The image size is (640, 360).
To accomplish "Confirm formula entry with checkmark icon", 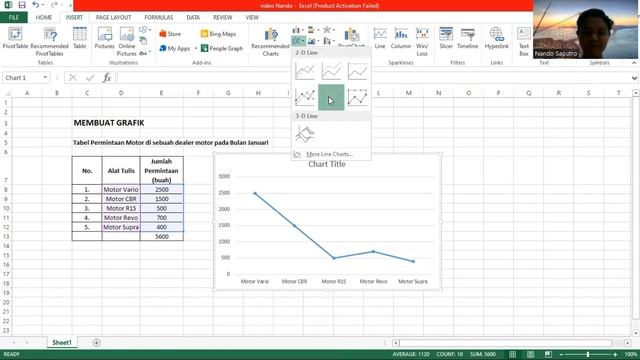I will tap(90, 78).
